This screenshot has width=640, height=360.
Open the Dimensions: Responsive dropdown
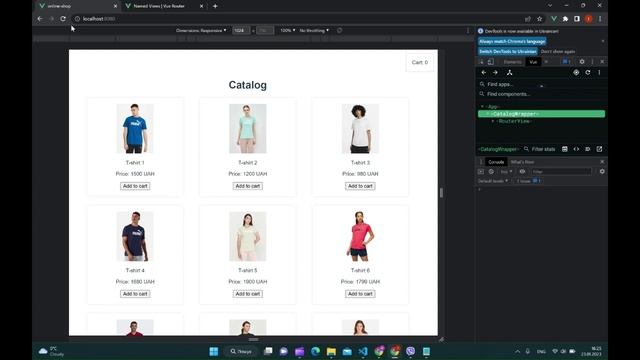(x=201, y=31)
